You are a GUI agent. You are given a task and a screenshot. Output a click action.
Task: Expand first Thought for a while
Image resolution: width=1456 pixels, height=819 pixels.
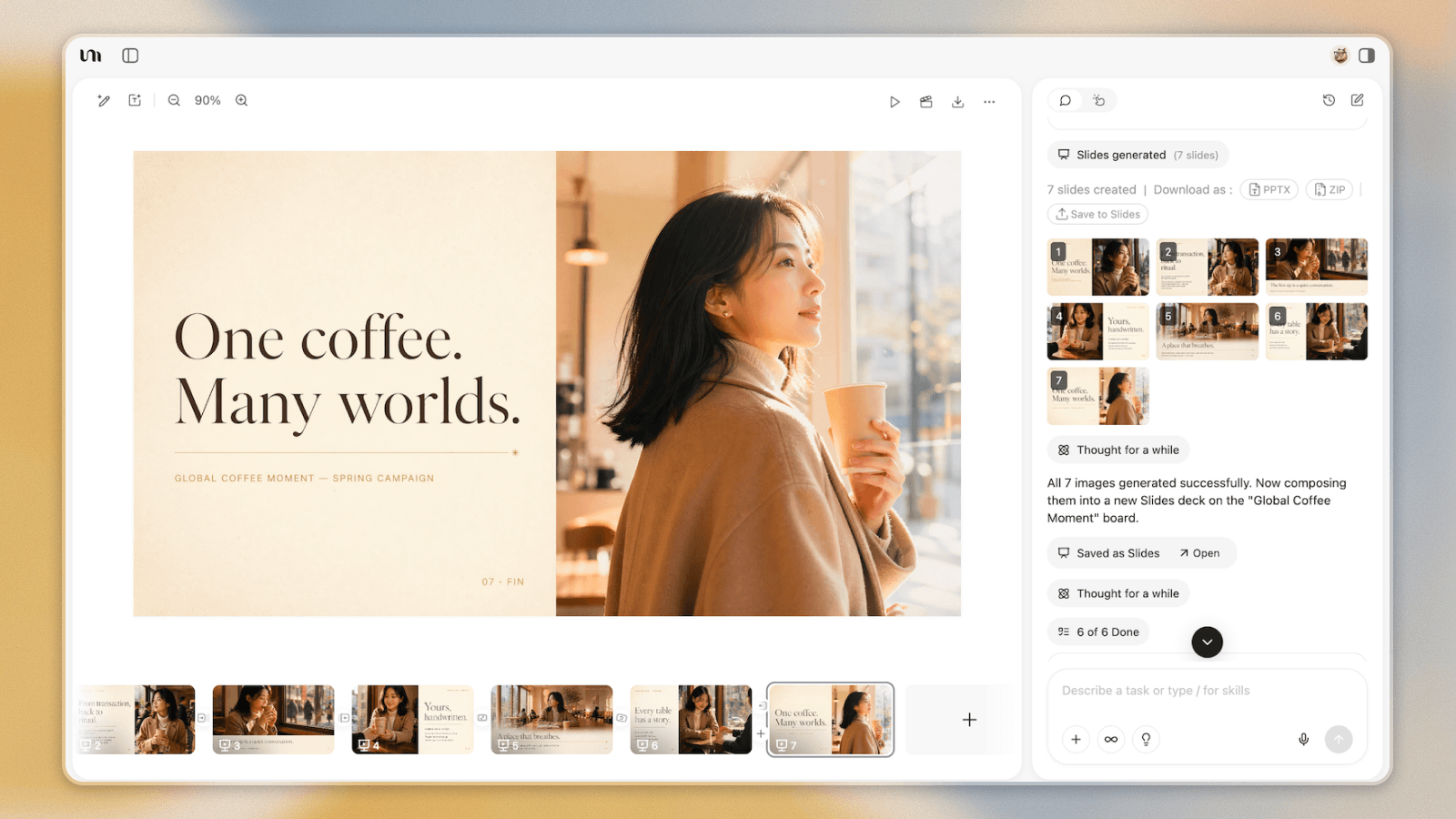pyautogui.click(x=1118, y=450)
